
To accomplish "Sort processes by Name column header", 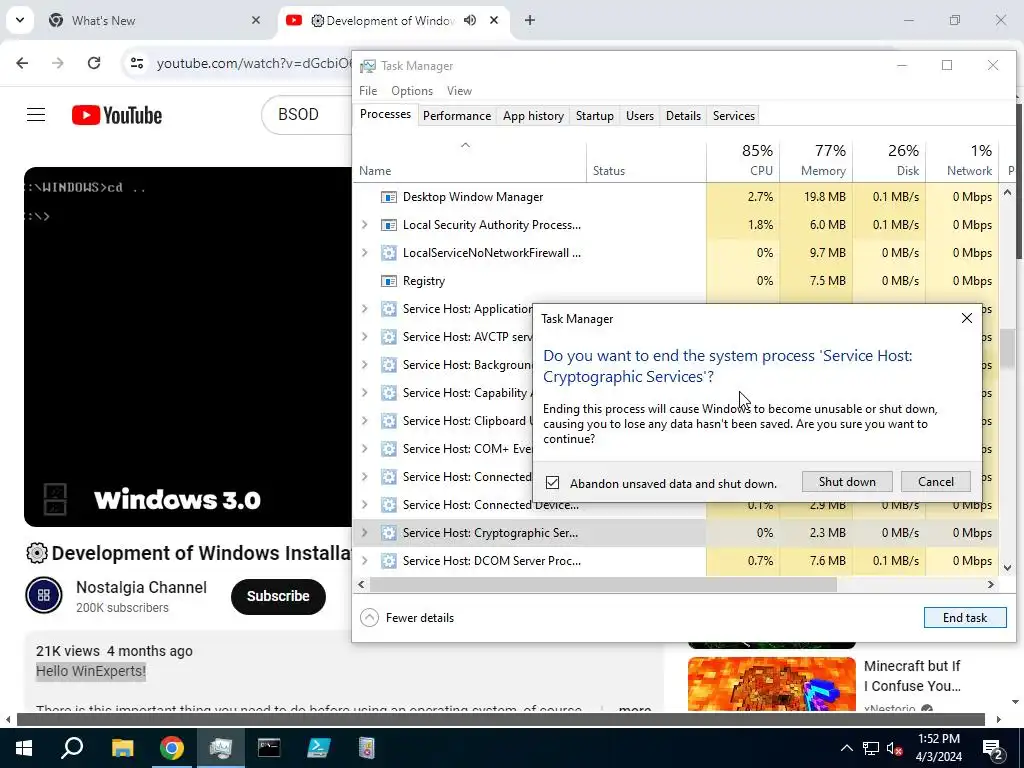I will [x=470, y=160].
